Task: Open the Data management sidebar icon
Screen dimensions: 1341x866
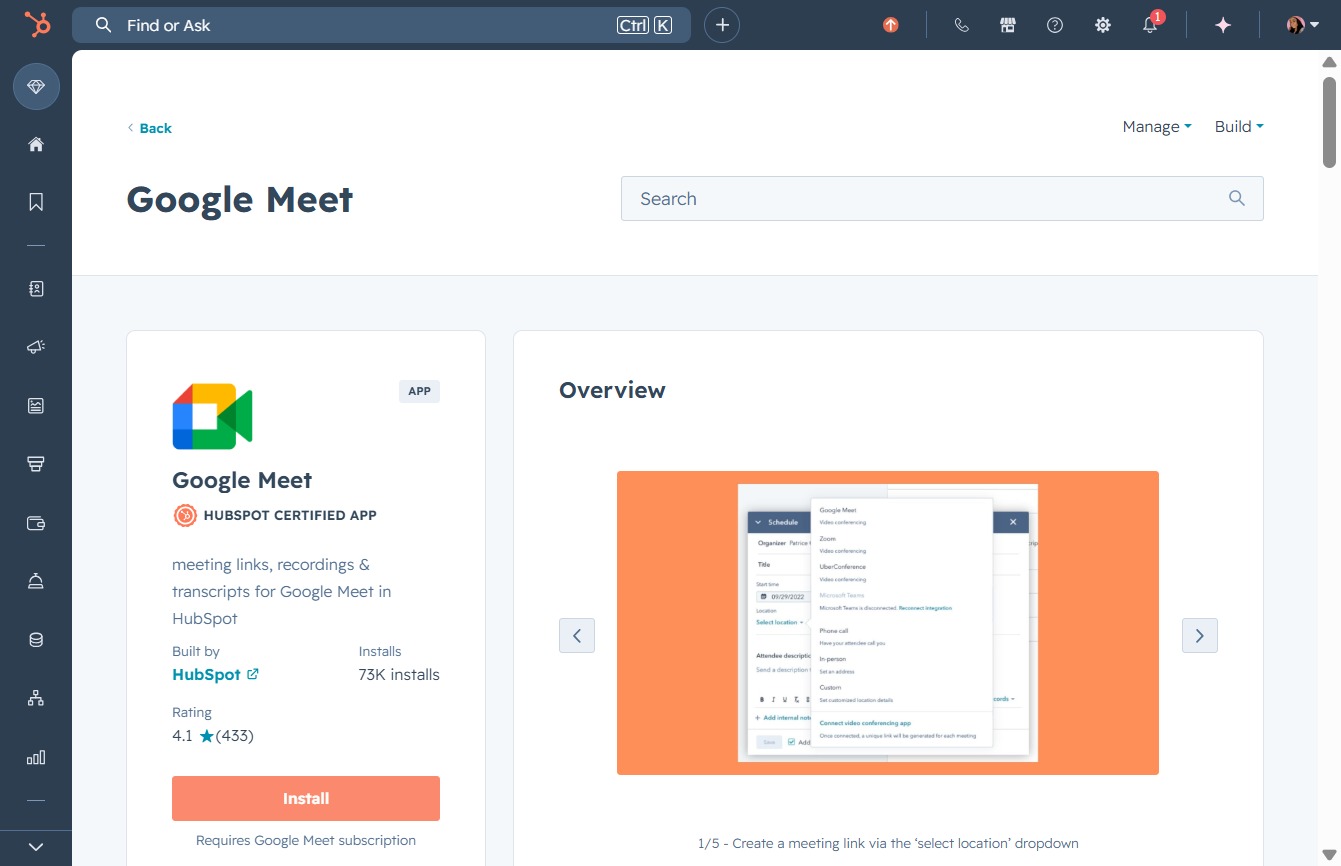Action: 36,640
